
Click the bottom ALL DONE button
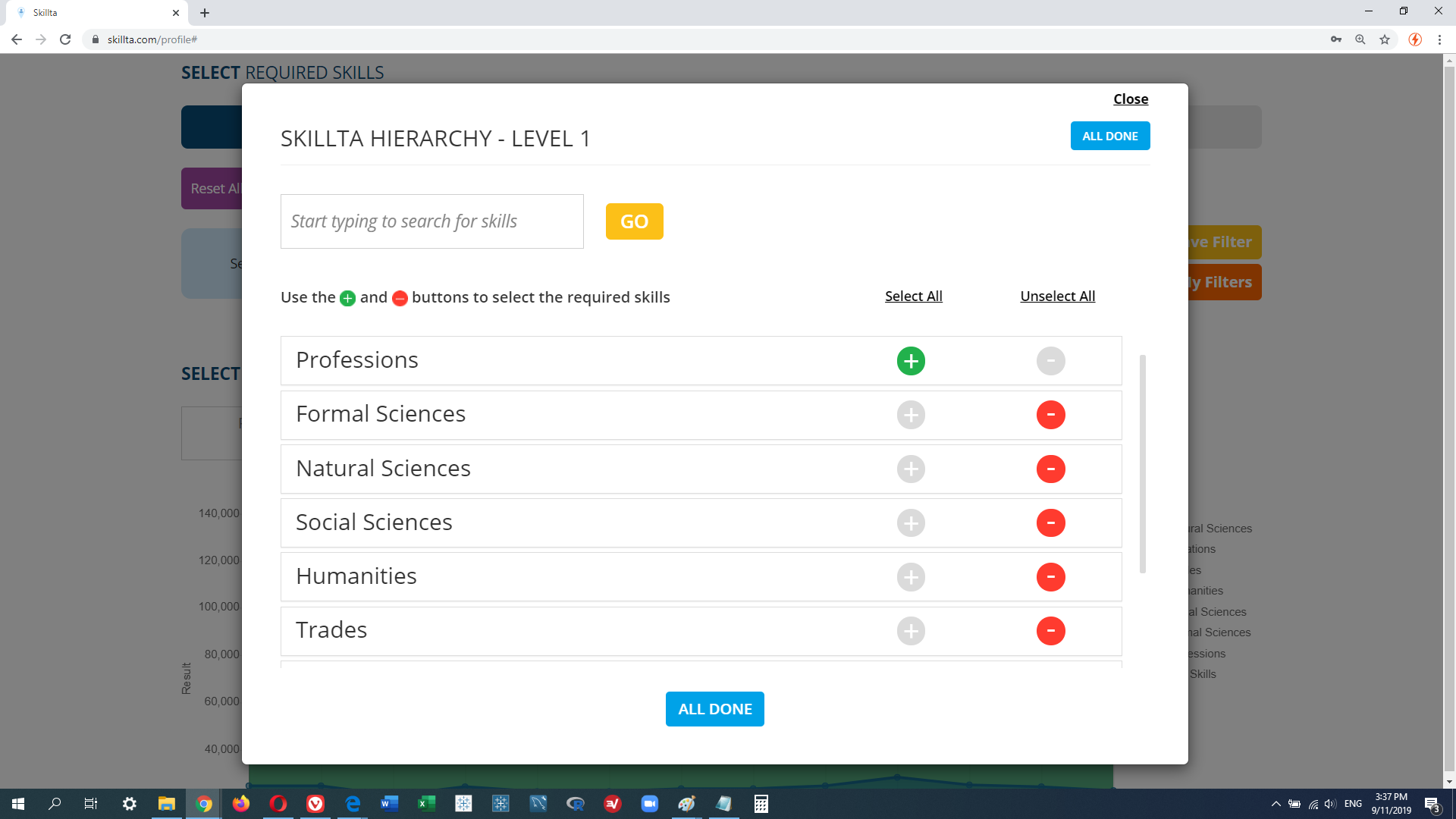(714, 709)
